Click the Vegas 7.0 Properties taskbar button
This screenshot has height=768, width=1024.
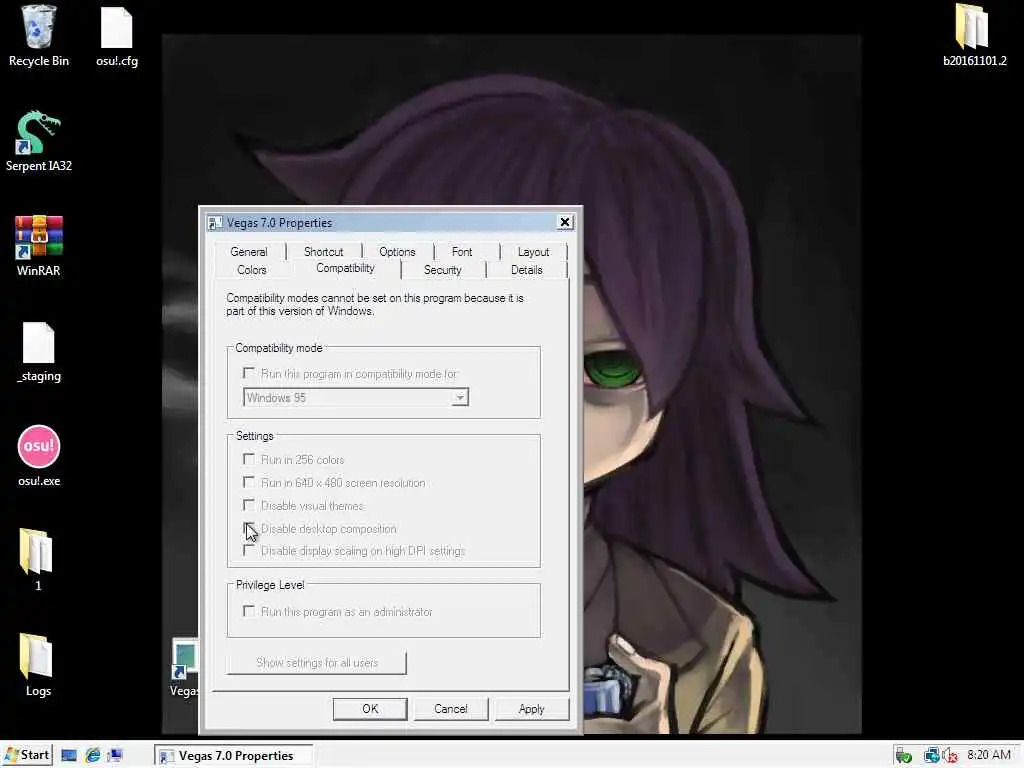pos(234,756)
